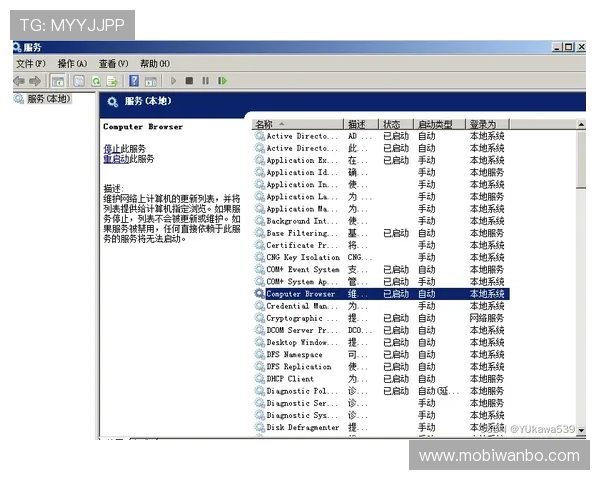This screenshot has width=600, height=480.
Task: Sort by the 描述 column header
Action: (360, 124)
